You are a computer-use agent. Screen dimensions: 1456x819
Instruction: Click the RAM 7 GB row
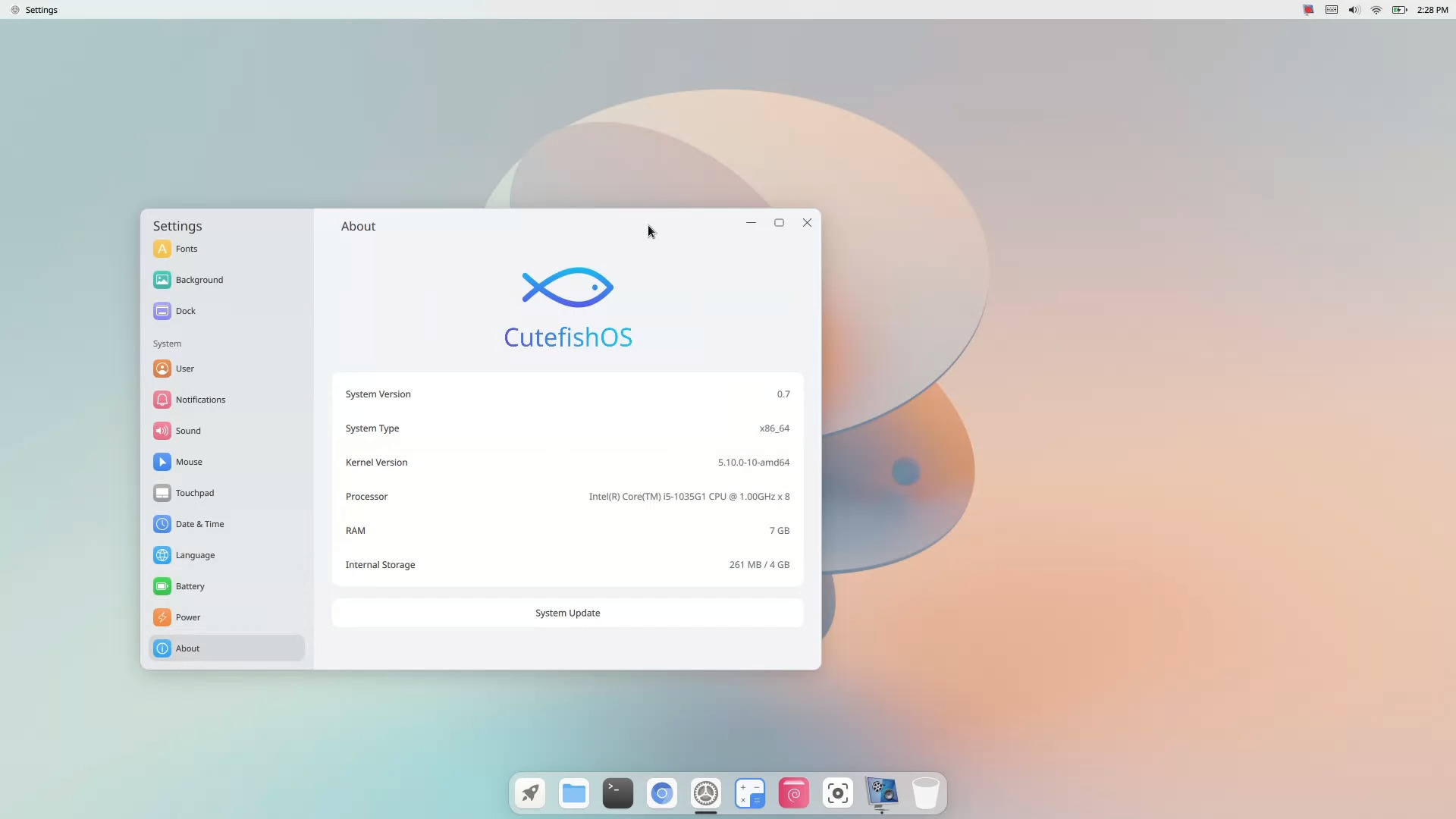[567, 531]
